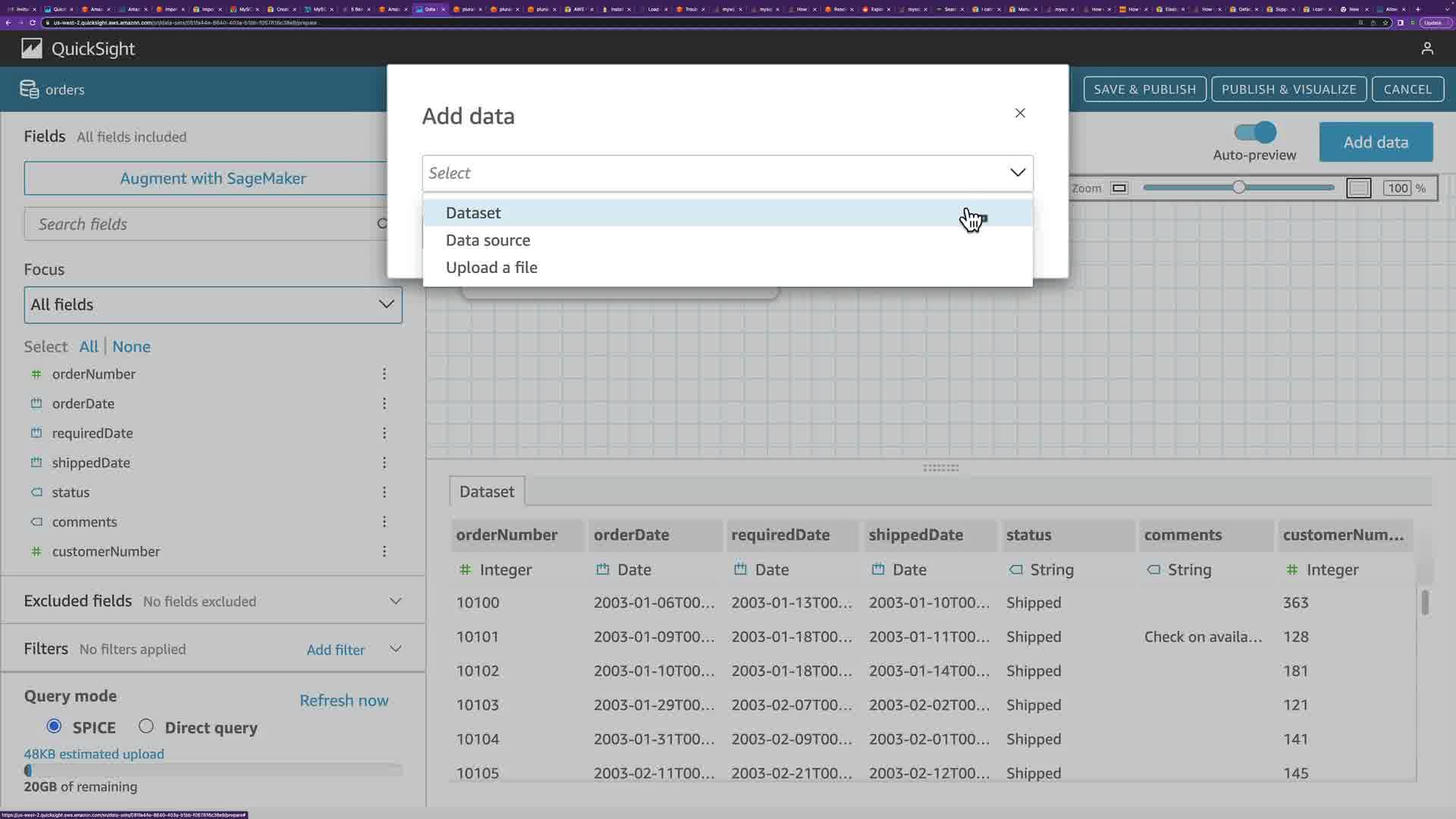The height and width of the screenshot is (819, 1456).
Task: Choose Dataset from the dropdown list
Action: [473, 213]
